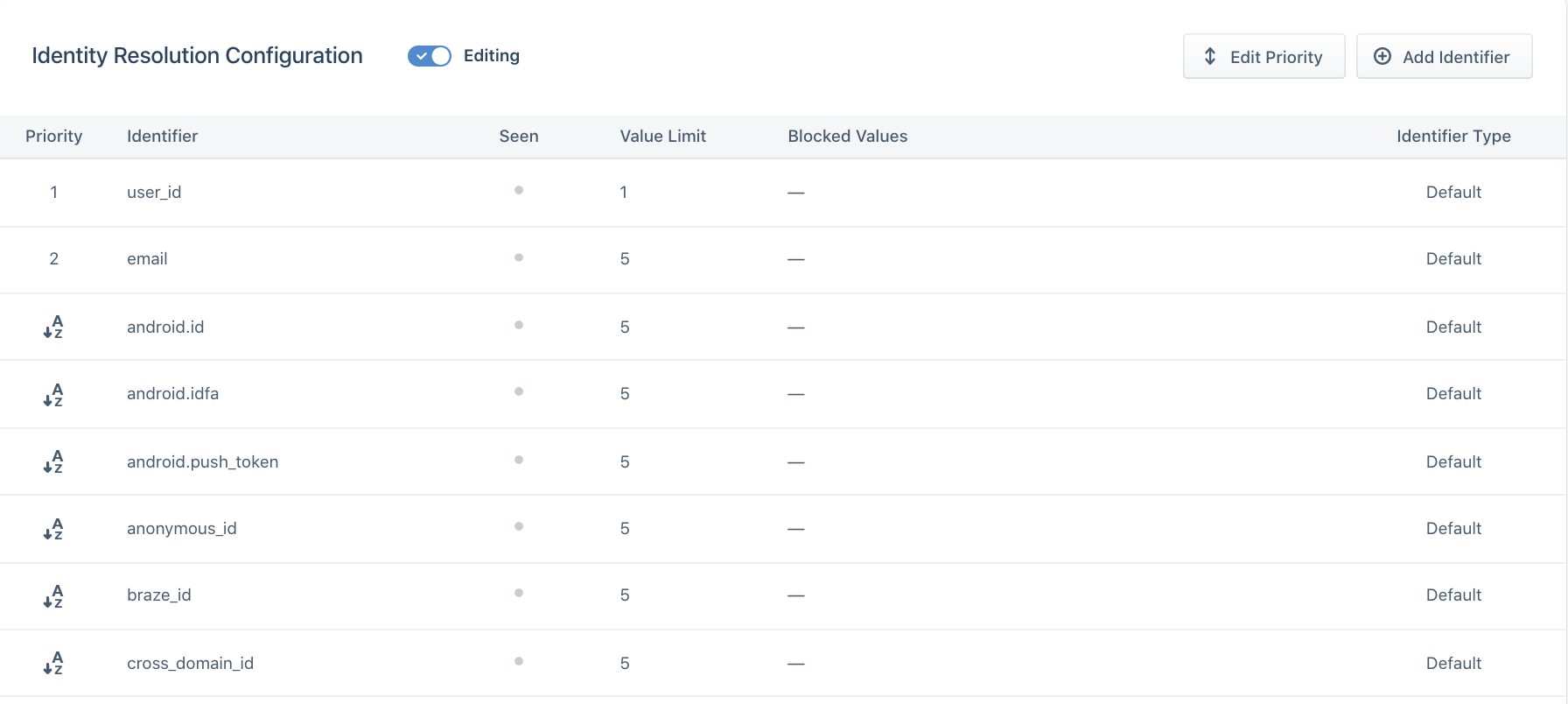This screenshot has height=704, width=1568.
Task: Click the A-Z sort icon for android.id
Action: point(53,327)
